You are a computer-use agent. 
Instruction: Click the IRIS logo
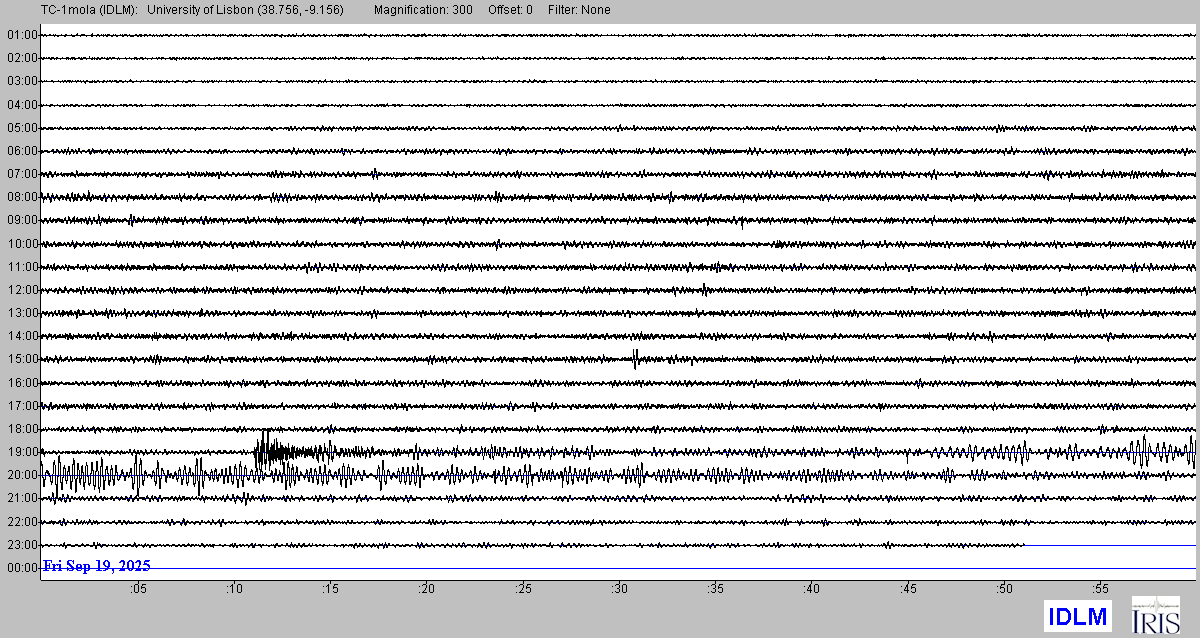pos(1154,616)
